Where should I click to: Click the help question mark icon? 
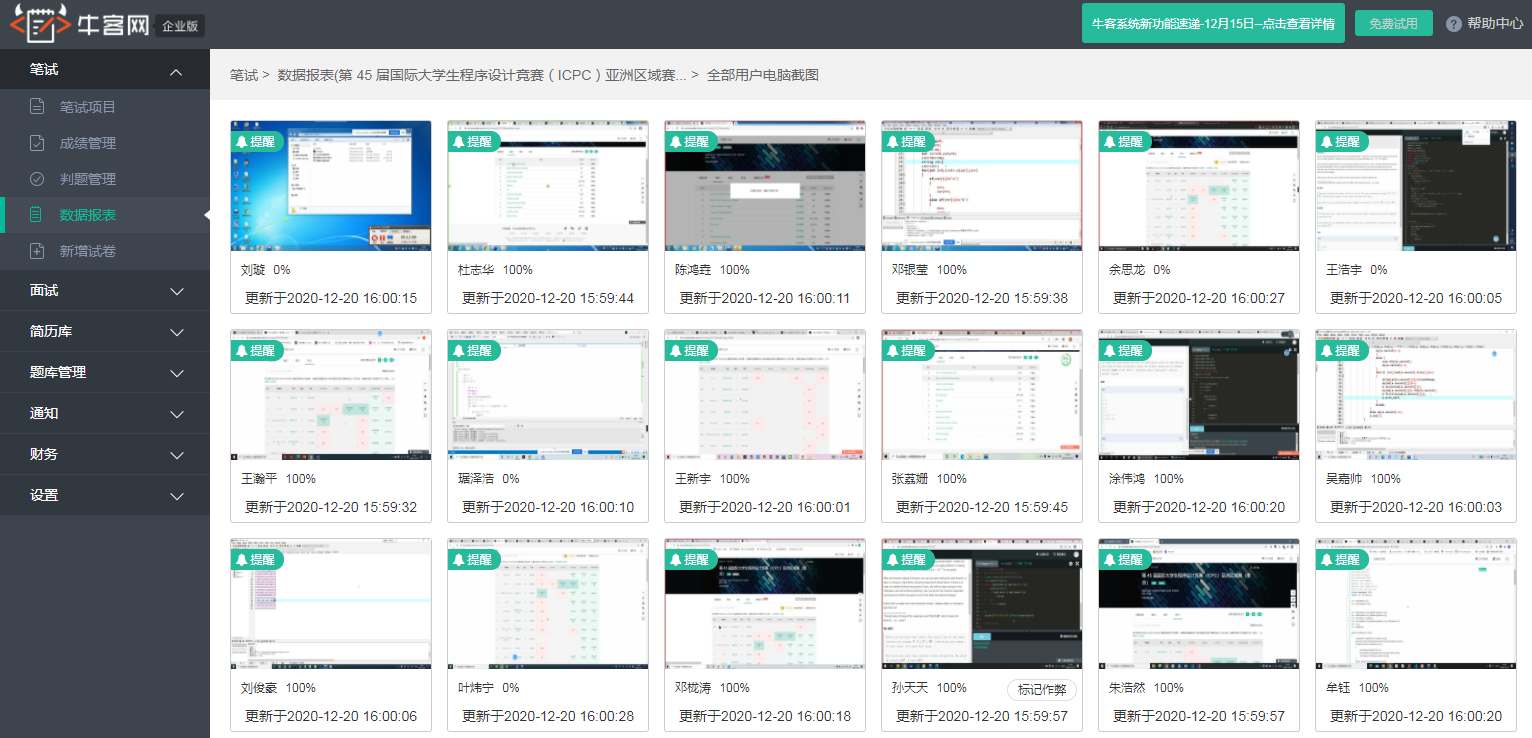tap(1454, 24)
